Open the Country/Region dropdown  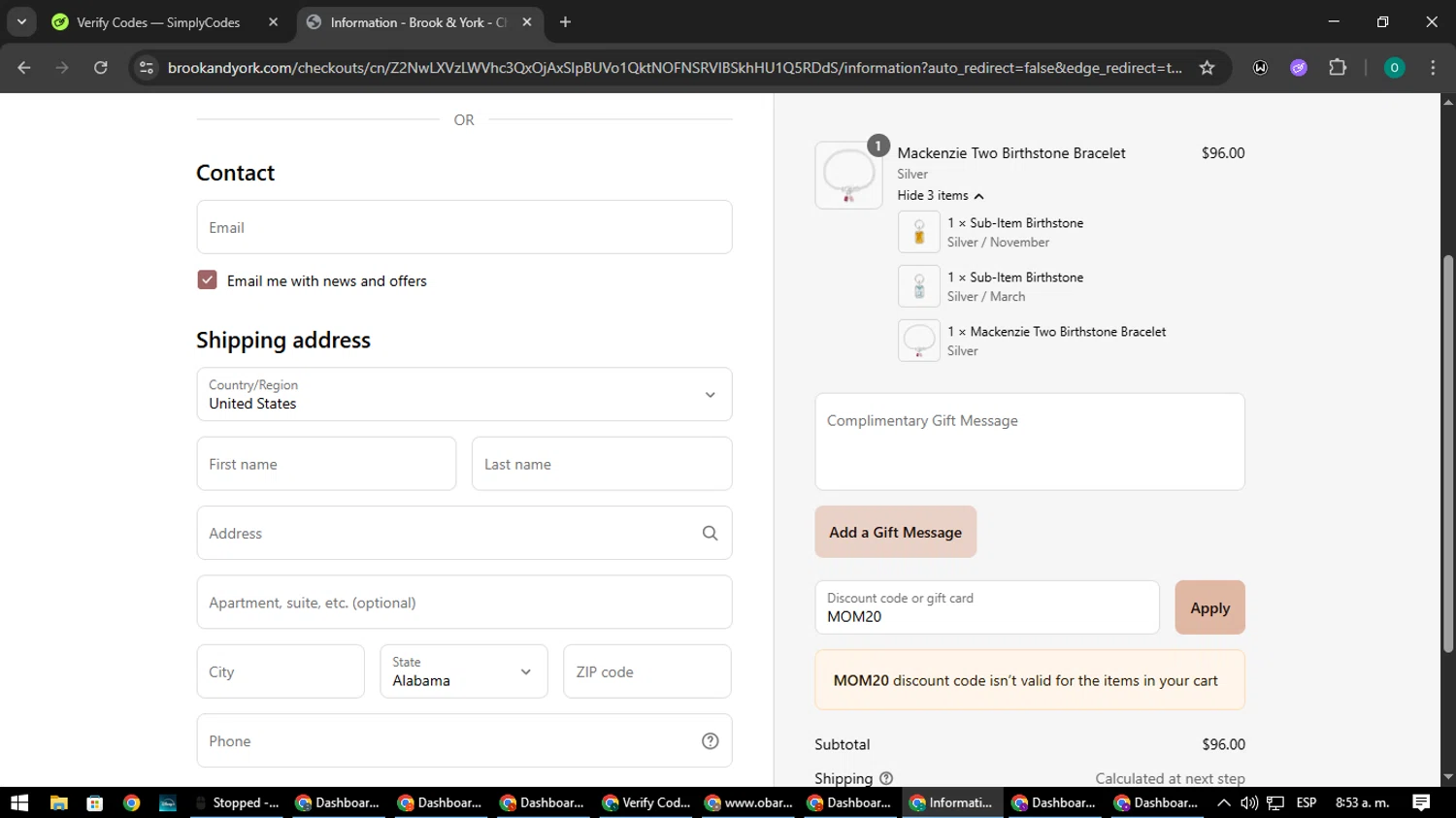[x=464, y=394]
